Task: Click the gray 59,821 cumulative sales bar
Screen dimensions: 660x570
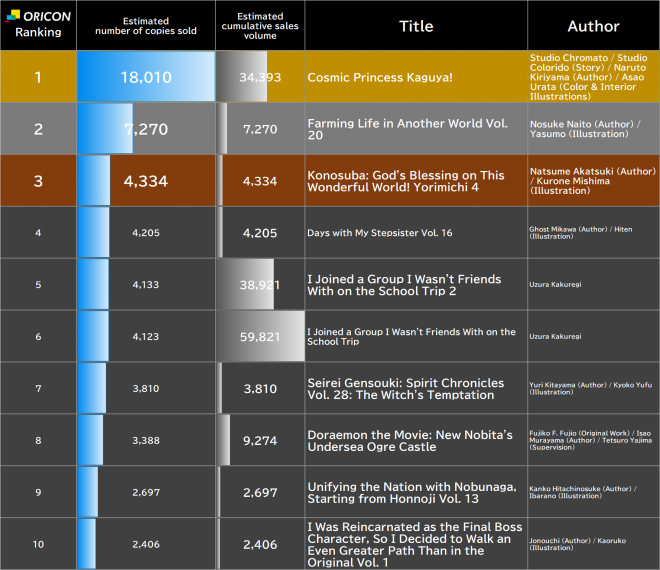Action: (260, 337)
